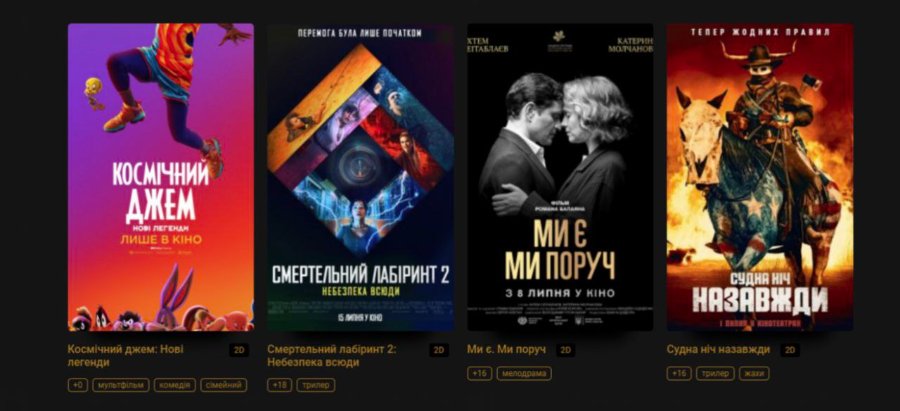Select the жахи genre tag
The height and width of the screenshot is (411, 900).
click(x=754, y=374)
